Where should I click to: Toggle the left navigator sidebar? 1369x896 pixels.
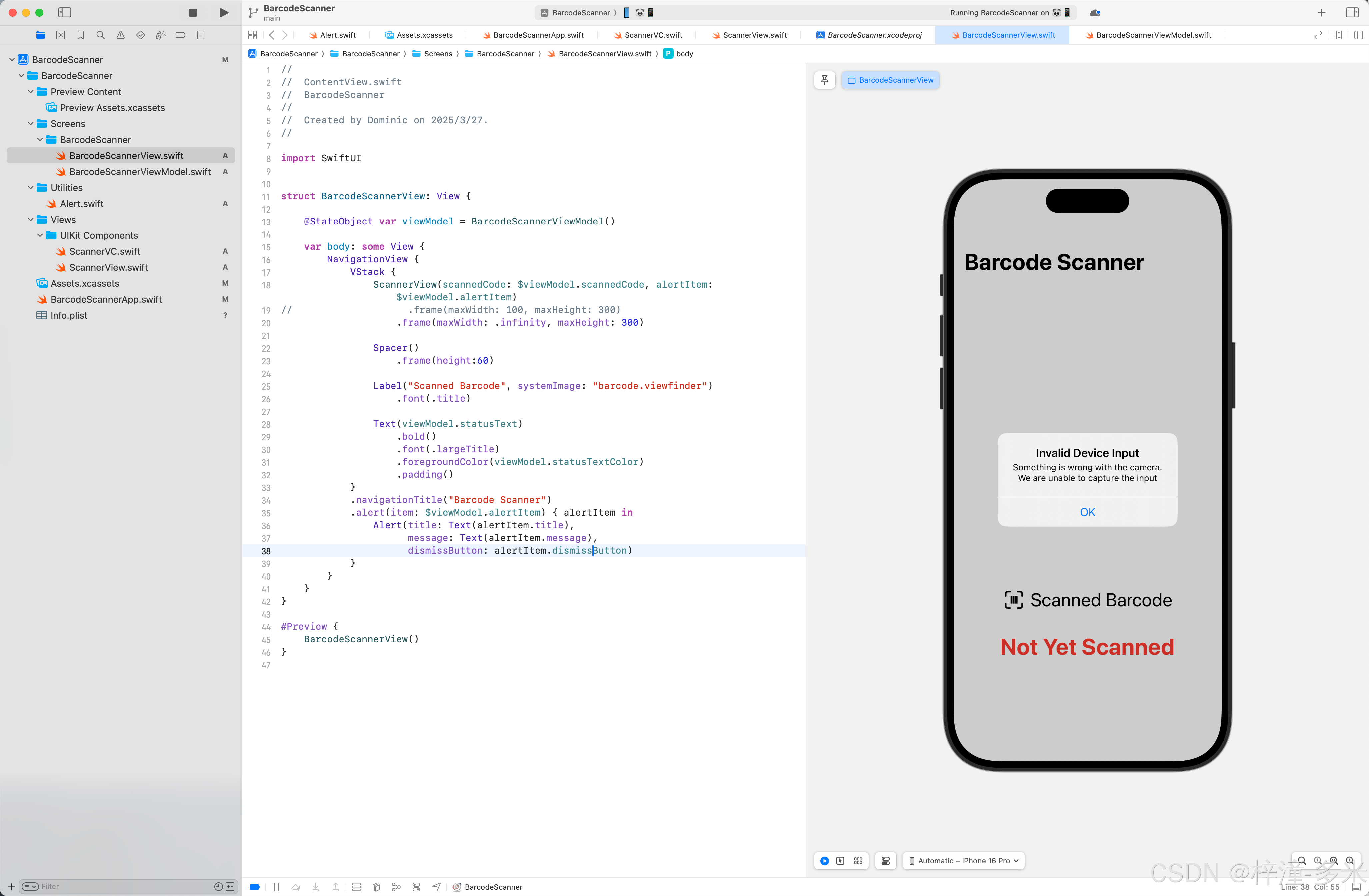(65, 13)
